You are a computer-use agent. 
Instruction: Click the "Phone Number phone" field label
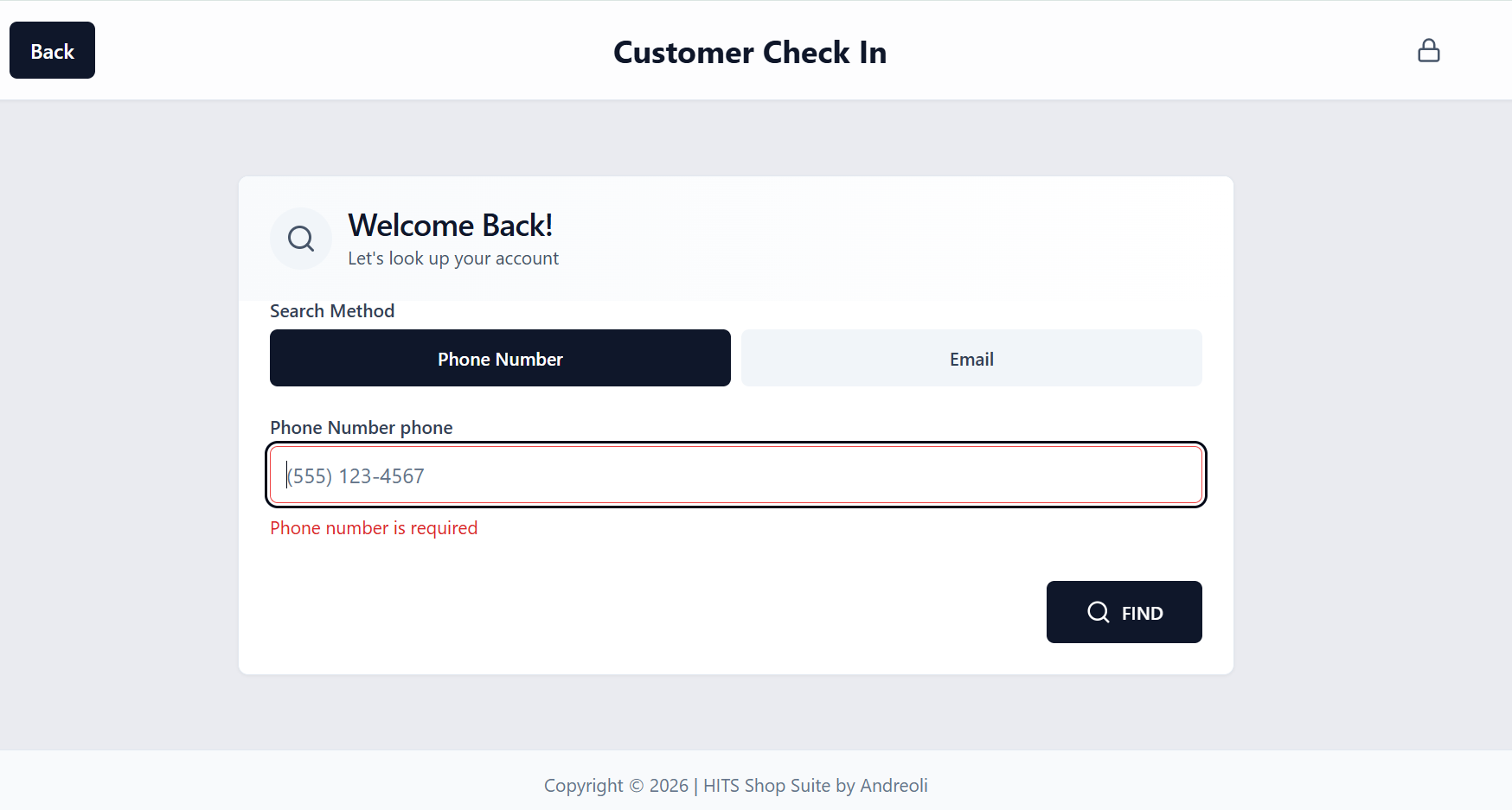361,428
